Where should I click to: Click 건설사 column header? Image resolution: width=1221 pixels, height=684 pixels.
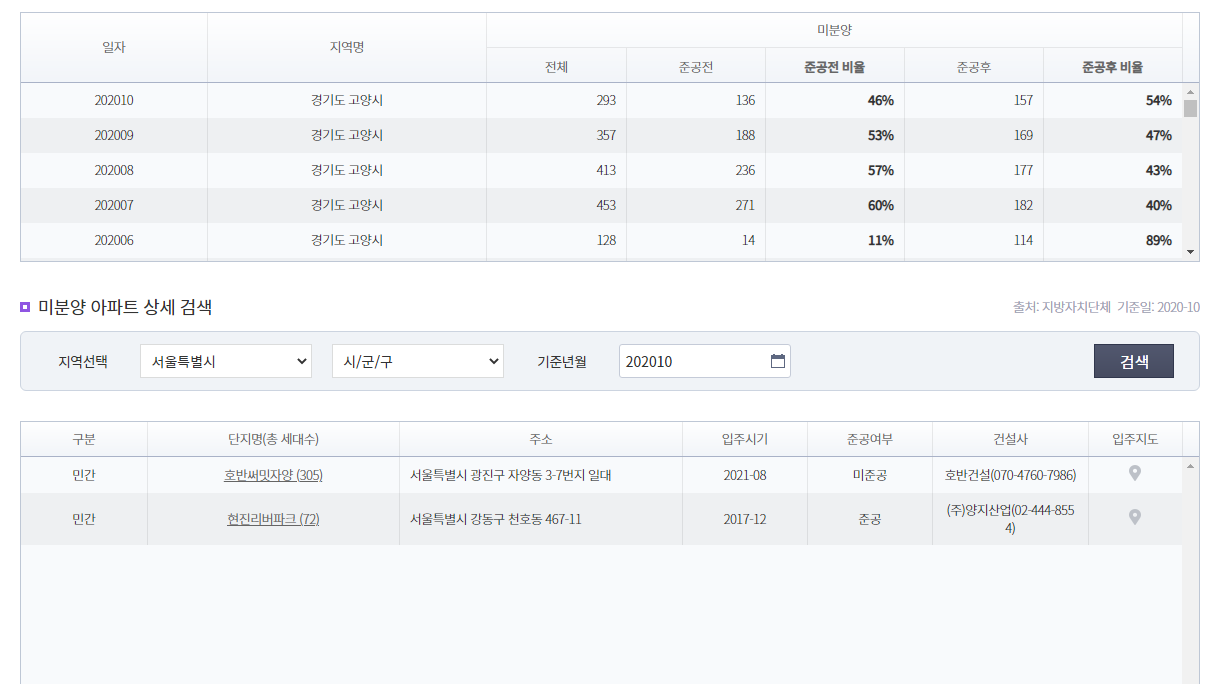pos(1010,439)
